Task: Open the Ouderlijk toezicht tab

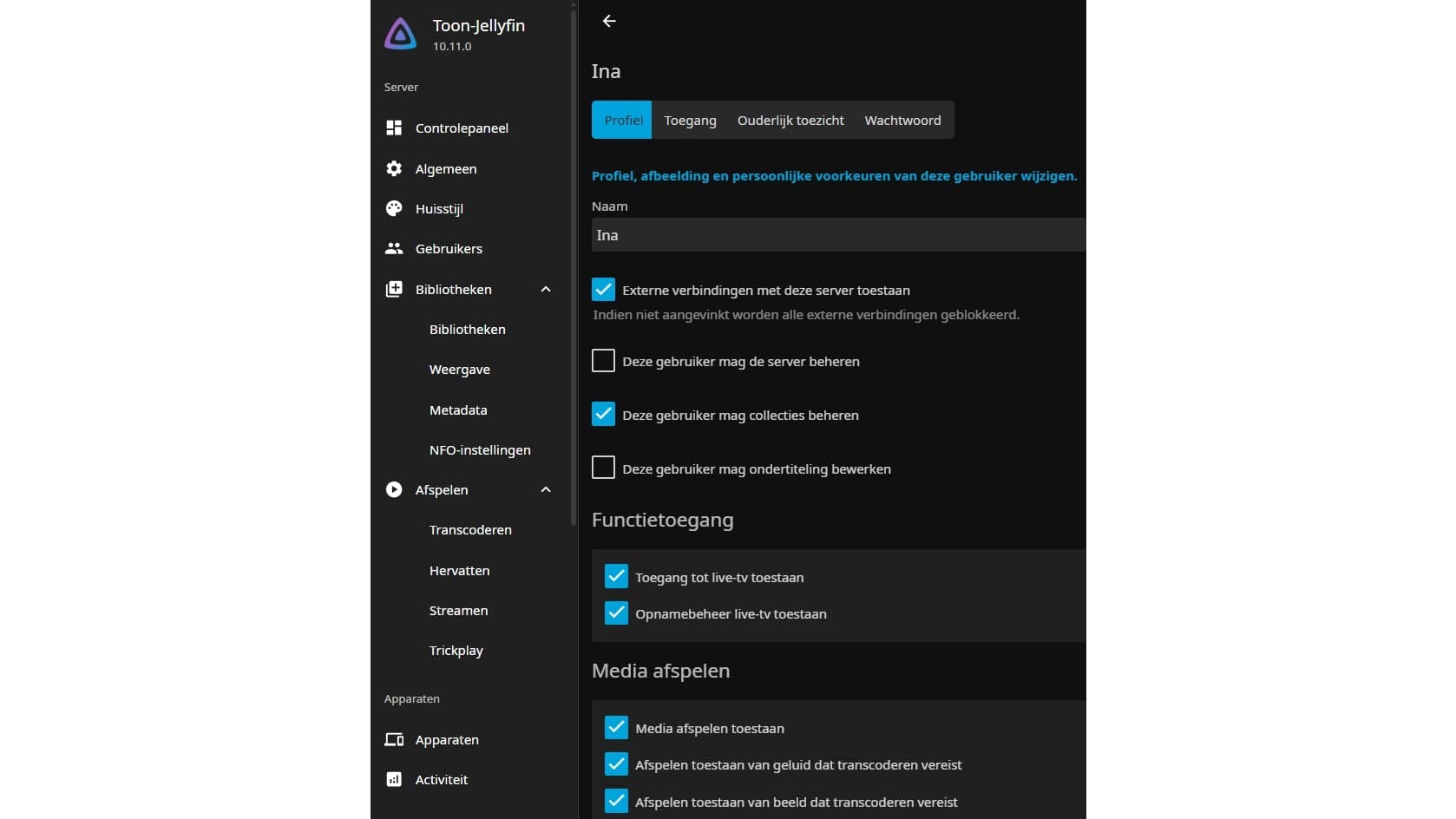Action: tap(790, 121)
